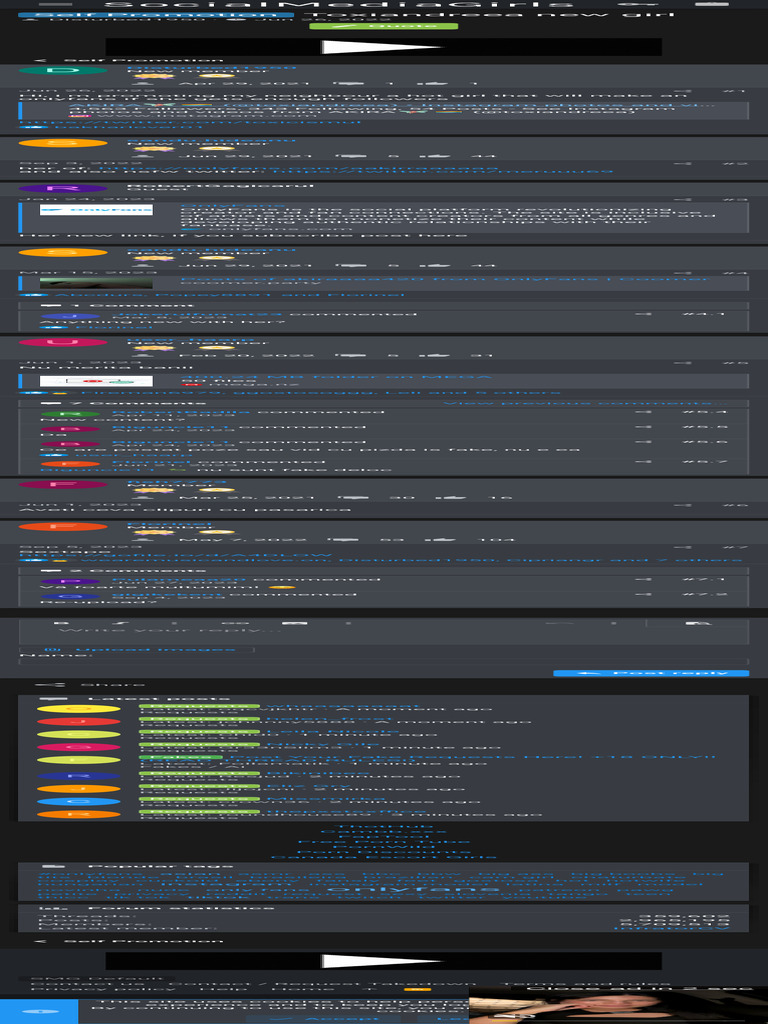The image size is (768, 1024).
Task: Open the orange F avatar on post #7
Action: tap(63, 526)
